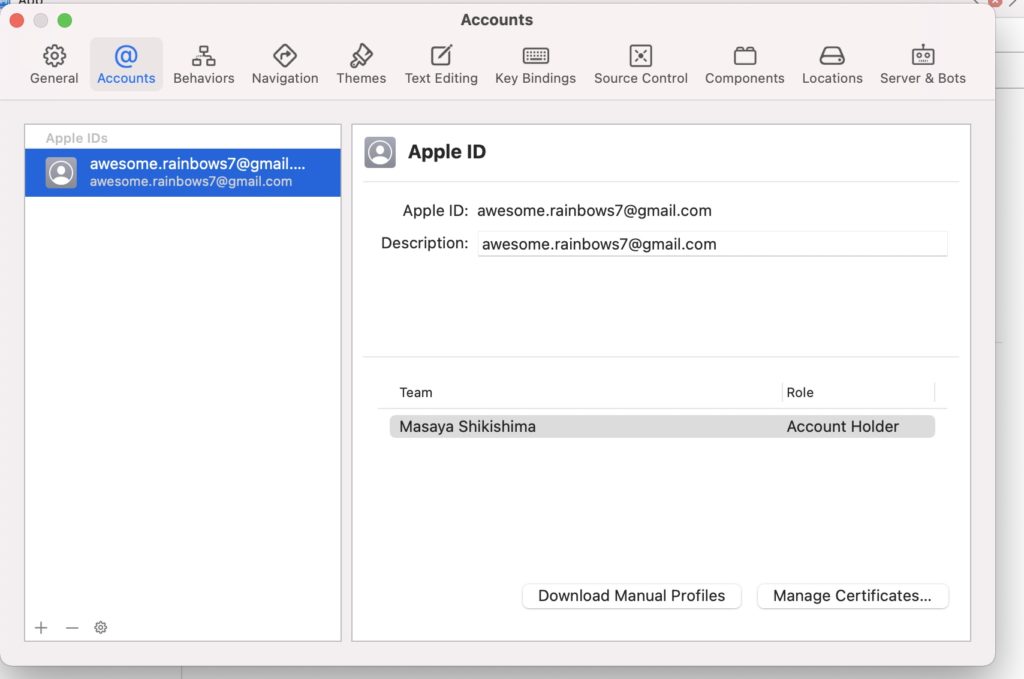Screen dimensions: 1024x679
Task: Open Server & Bots preferences
Action: 923,65
